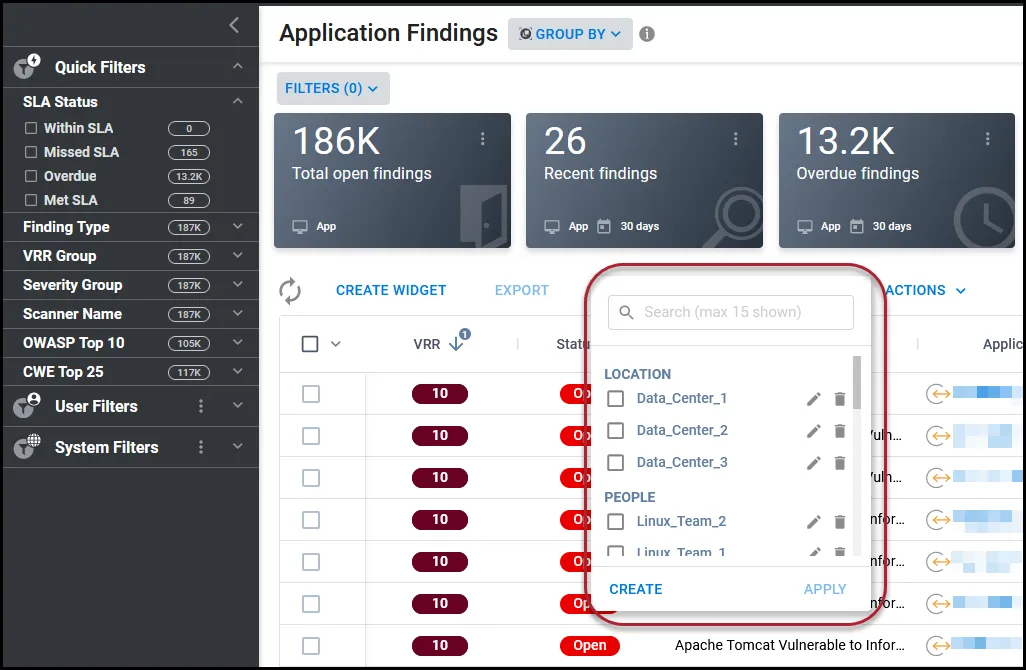The height and width of the screenshot is (670, 1026).
Task: Open the menu dots on Total open findings card
Action: [482, 139]
